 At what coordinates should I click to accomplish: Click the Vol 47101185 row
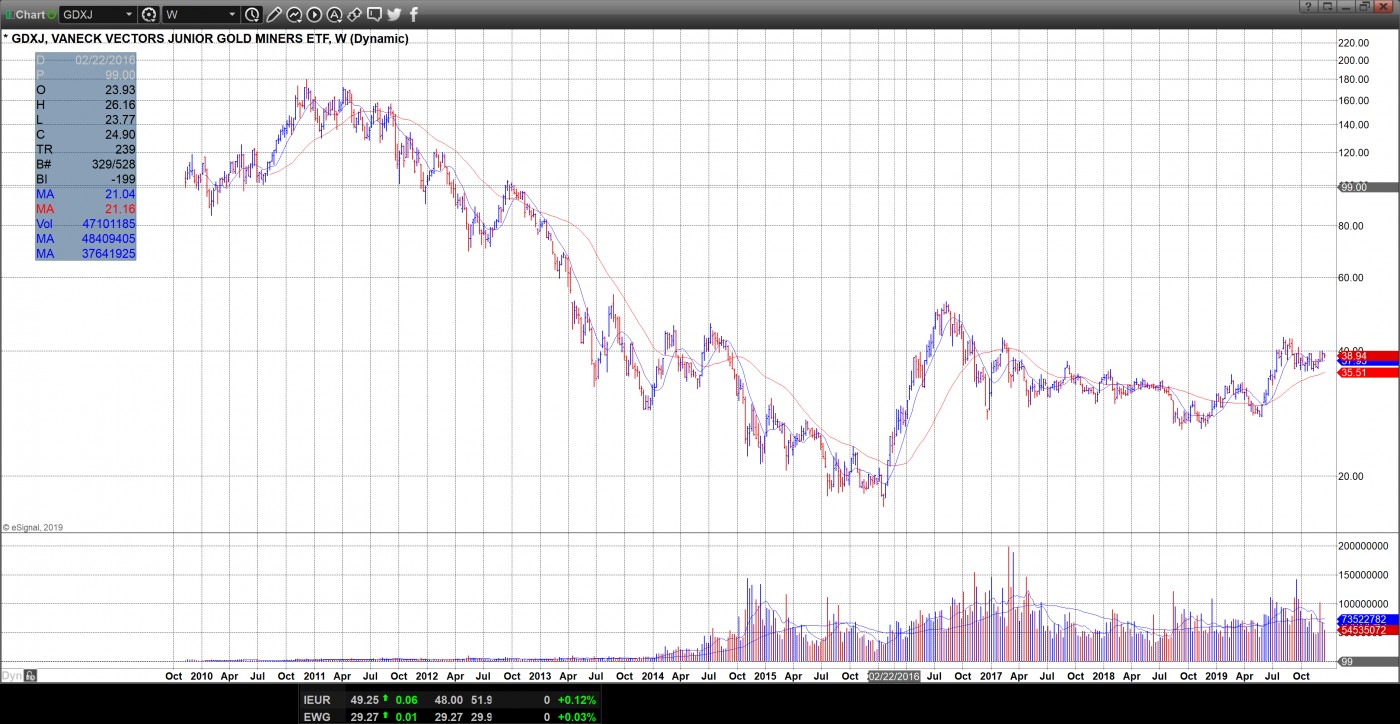click(85, 224)
